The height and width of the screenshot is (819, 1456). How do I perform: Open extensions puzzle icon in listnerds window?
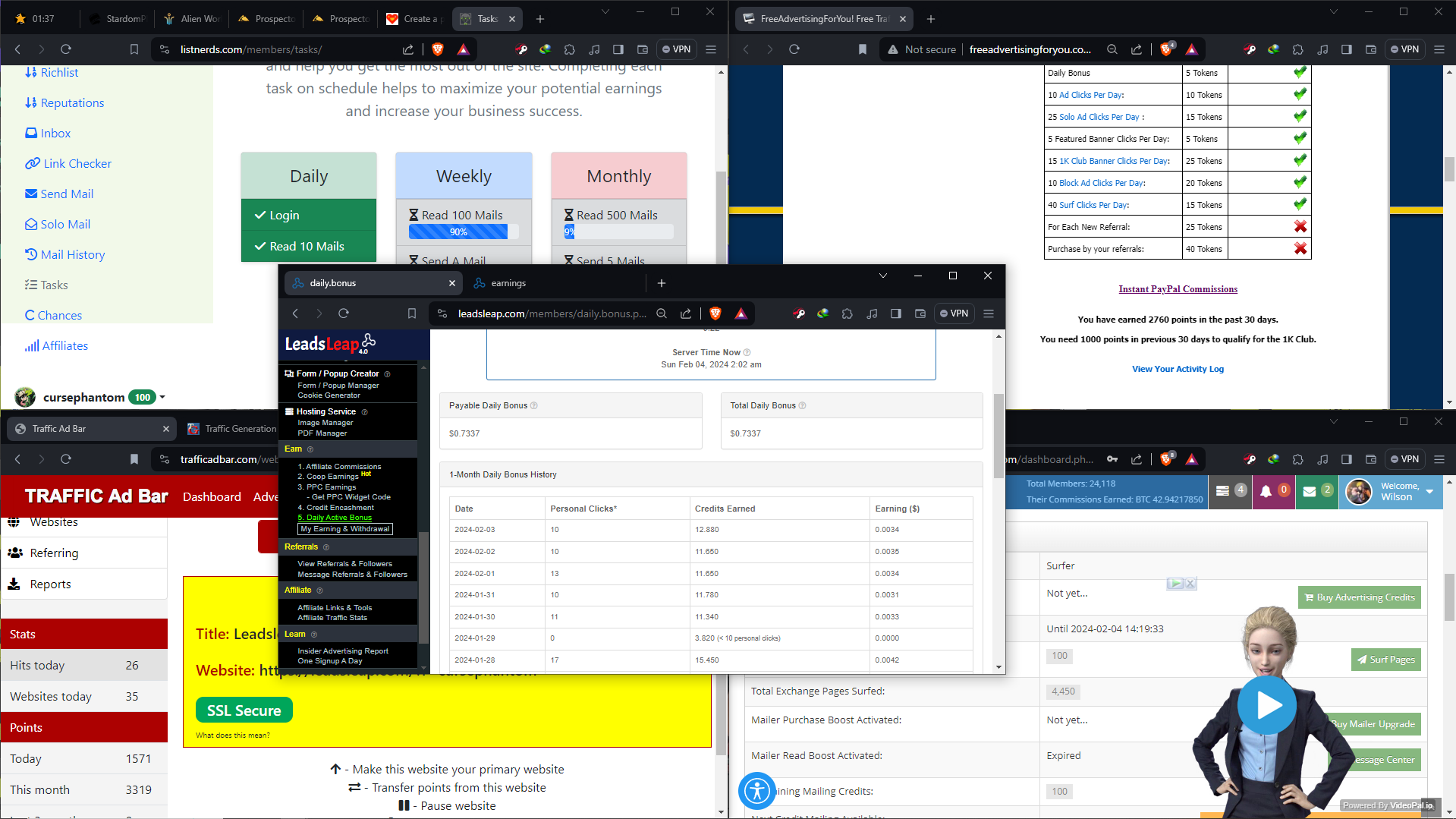pos(570,49)
